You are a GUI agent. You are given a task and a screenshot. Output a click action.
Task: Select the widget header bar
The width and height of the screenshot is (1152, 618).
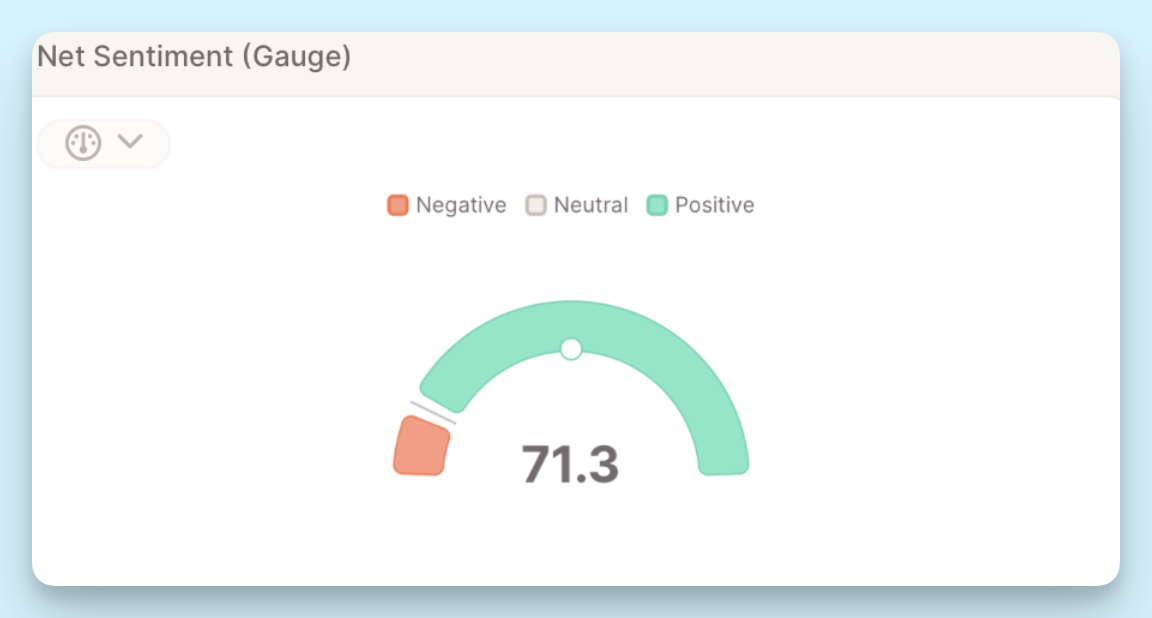[x=576, y=62]
